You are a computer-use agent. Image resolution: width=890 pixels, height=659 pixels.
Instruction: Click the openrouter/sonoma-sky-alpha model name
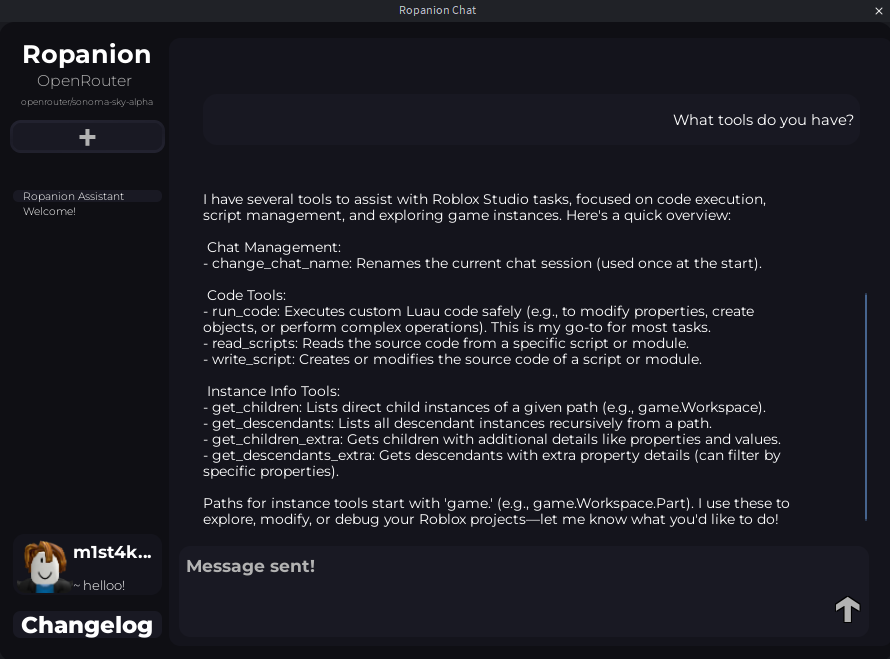[87, 102]
